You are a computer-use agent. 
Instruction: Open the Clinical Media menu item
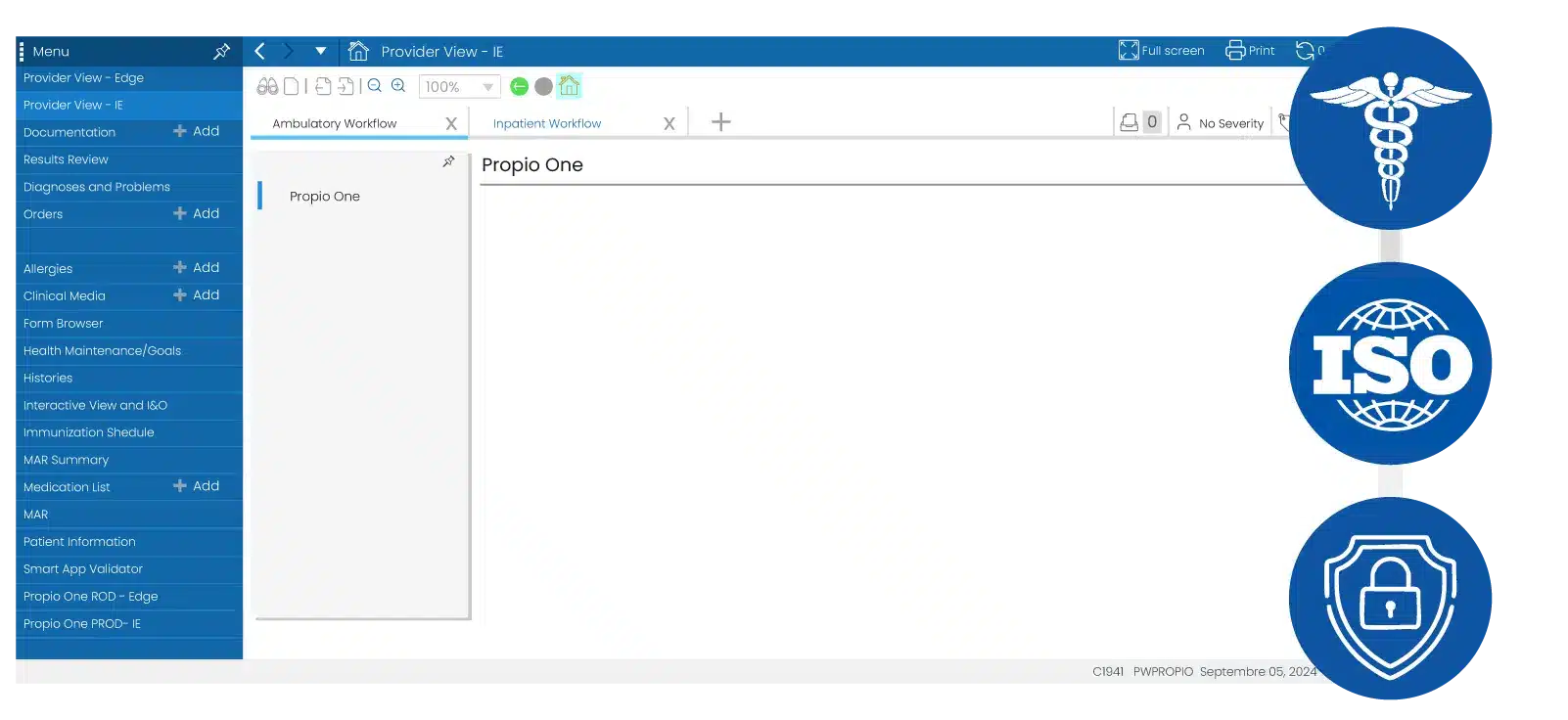pyautogui.click(x=65, y=296)
